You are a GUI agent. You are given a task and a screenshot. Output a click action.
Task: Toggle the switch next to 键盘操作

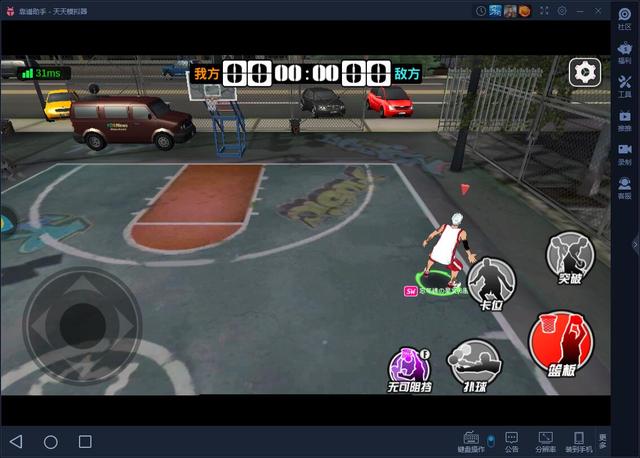(x=491, y=441)
